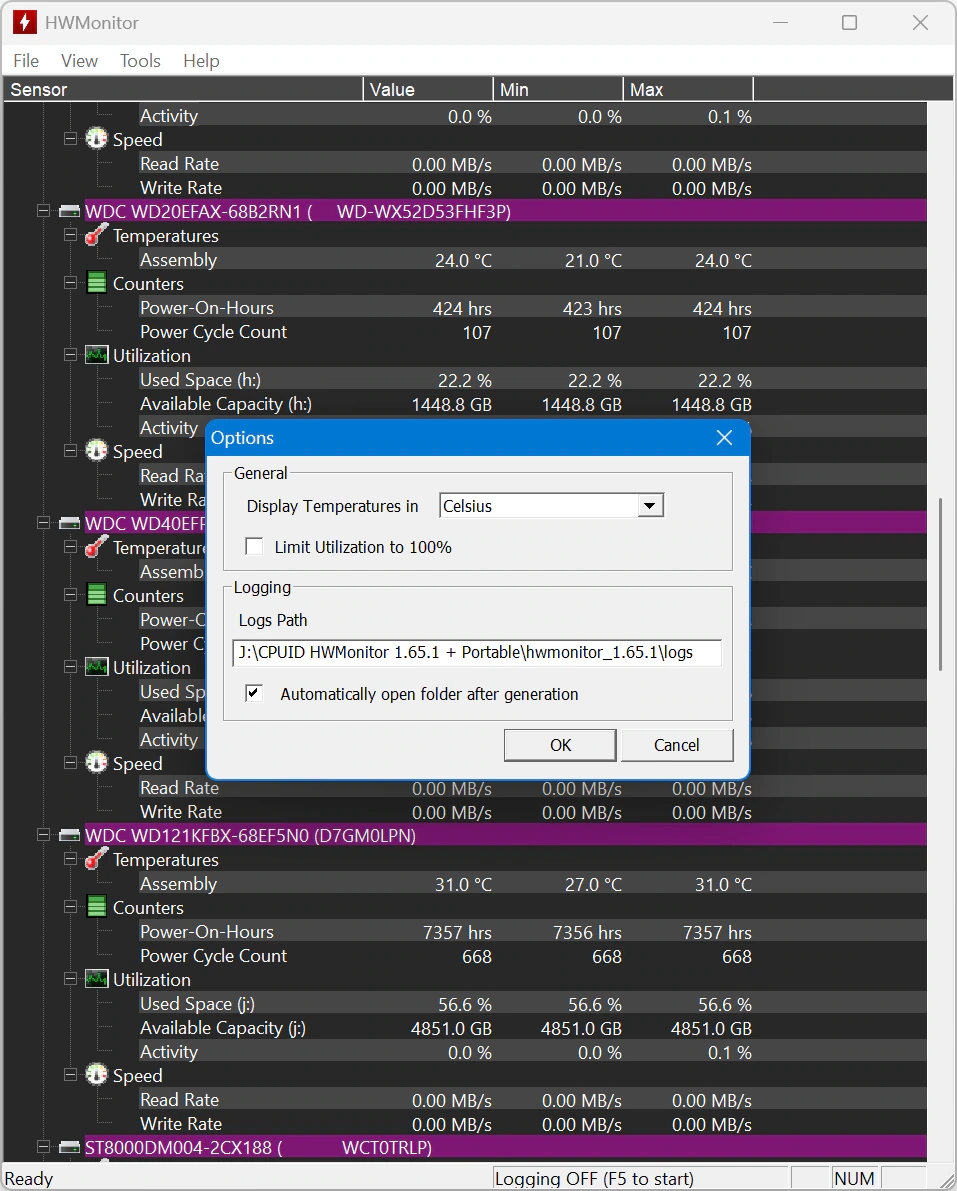Click the thermometer icon under WD121KFBX drive
The width and height of the screenshot is (957, 1191).
96,859
